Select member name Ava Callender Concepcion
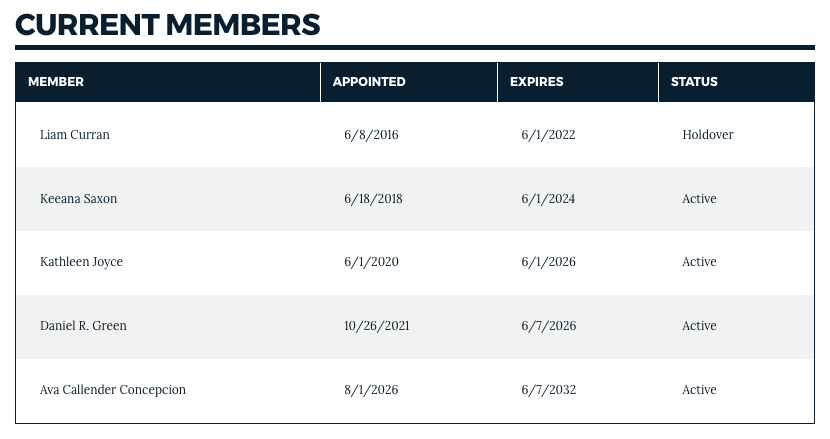Viewport: 830px width, 439px height. click(x=113, y=390)
